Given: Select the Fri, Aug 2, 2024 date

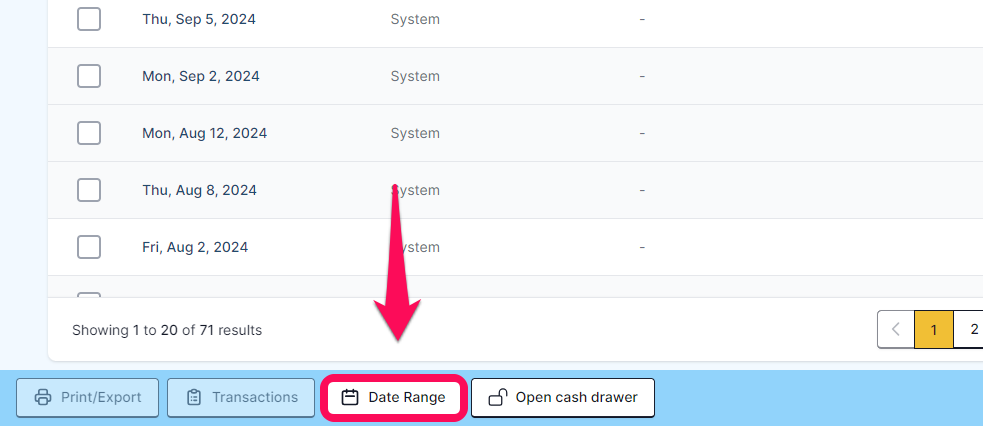Looking at the screenshot, I should (x=195, y=247).
